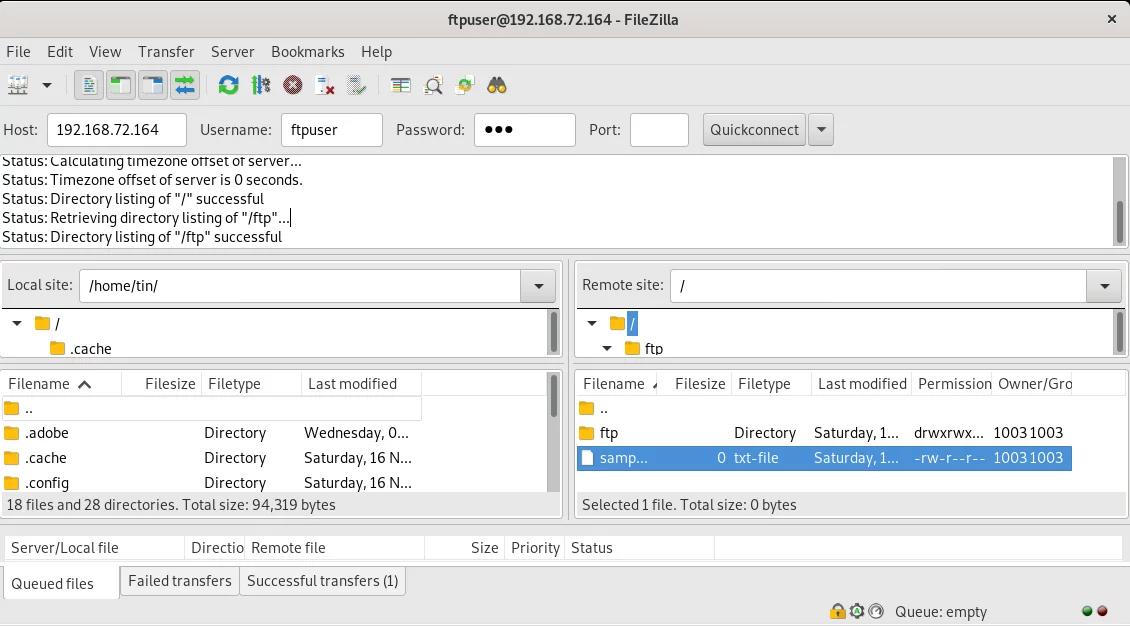Select remote samp... txt-file row
1130x626 pixels.
click(x=824, y=458)
